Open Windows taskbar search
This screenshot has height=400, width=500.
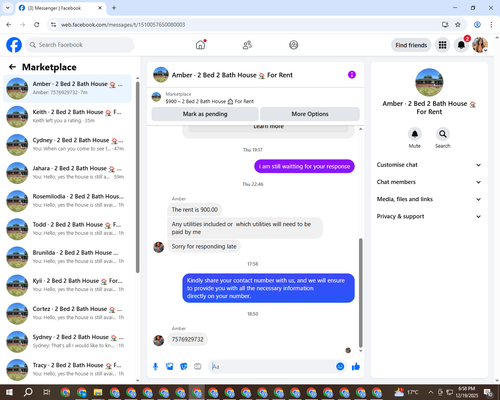pos(28,392)
